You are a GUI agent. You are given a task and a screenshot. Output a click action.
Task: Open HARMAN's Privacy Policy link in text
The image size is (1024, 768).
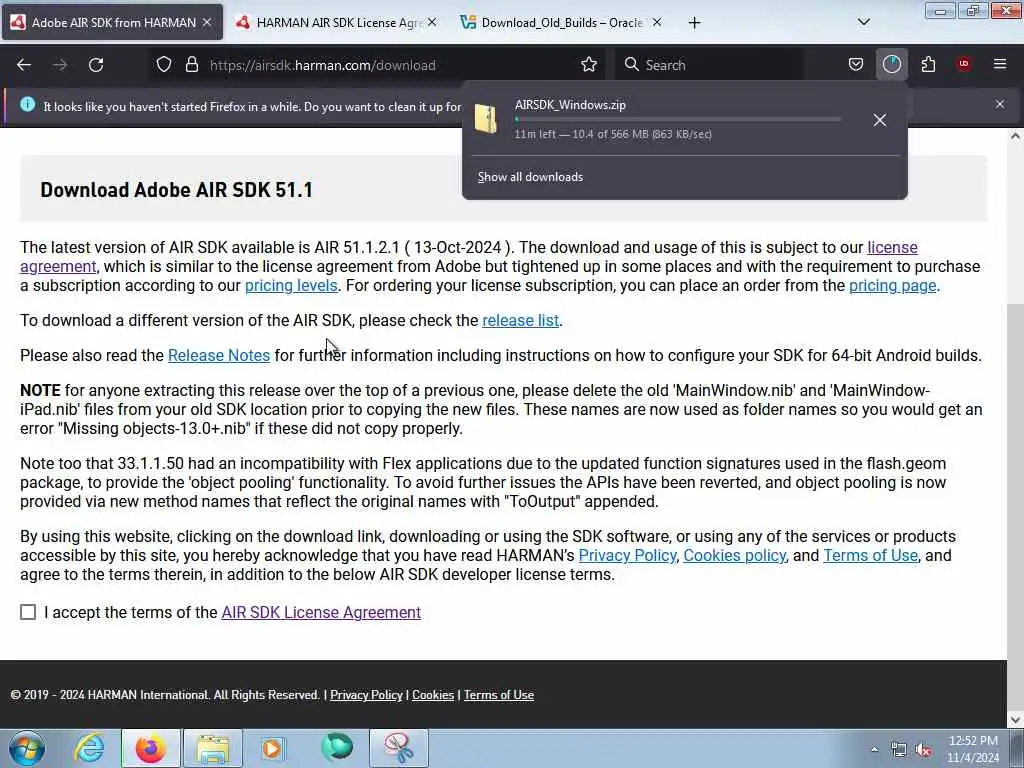tap(627, 556)
